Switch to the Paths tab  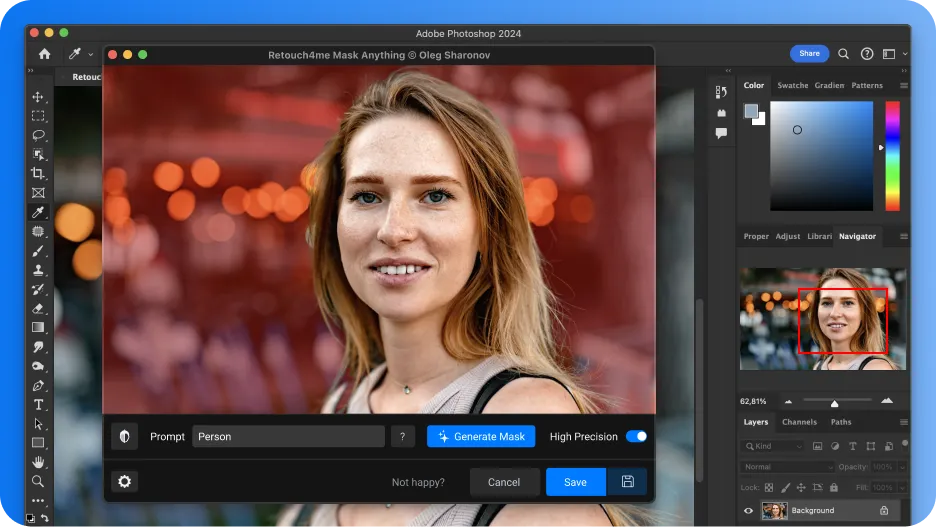[x=841, y=422]
